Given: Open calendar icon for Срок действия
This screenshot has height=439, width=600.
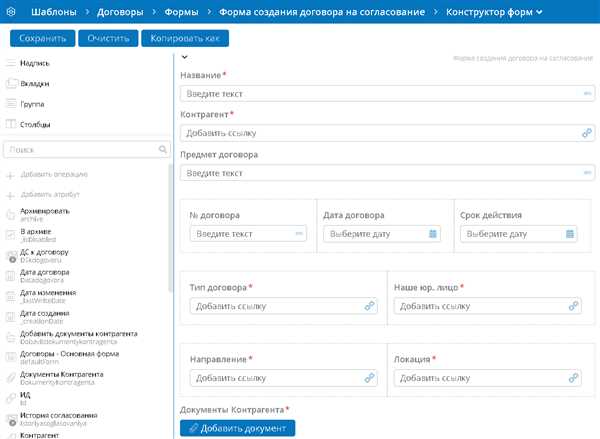Looking at the screenshot, I should pyautogui.click(x=569, y=233).
